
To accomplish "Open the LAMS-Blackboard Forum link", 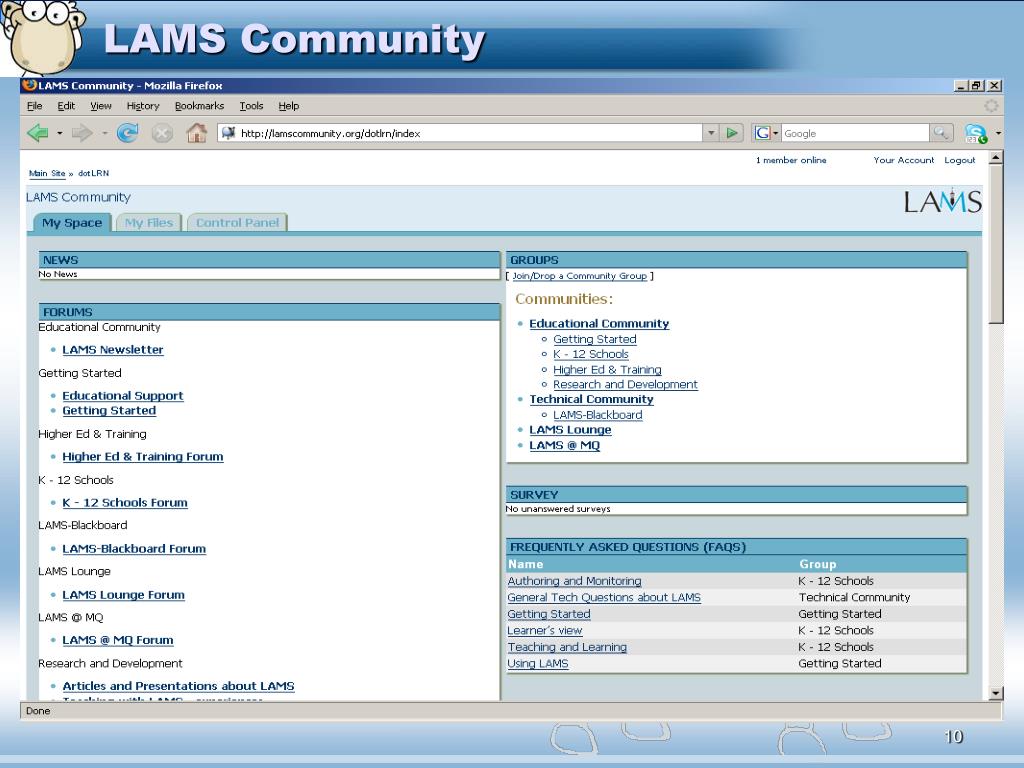I will (x=134, y=549).
